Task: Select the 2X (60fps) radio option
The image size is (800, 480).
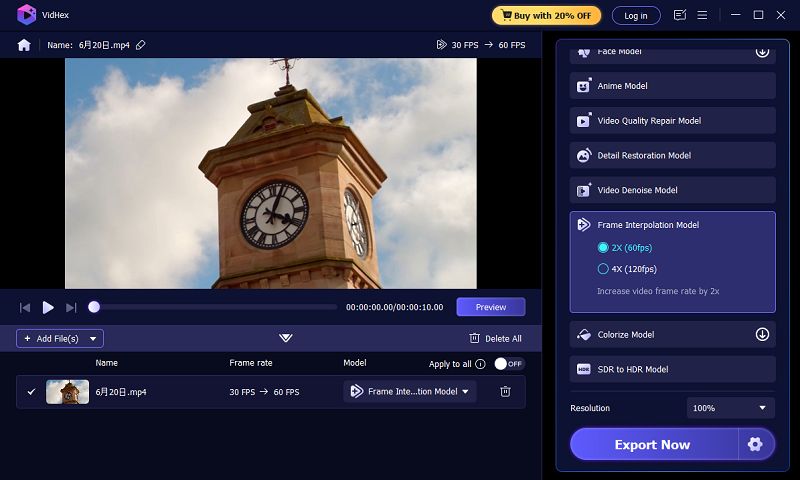Action: pyautogui.click(x=603, y=247)
